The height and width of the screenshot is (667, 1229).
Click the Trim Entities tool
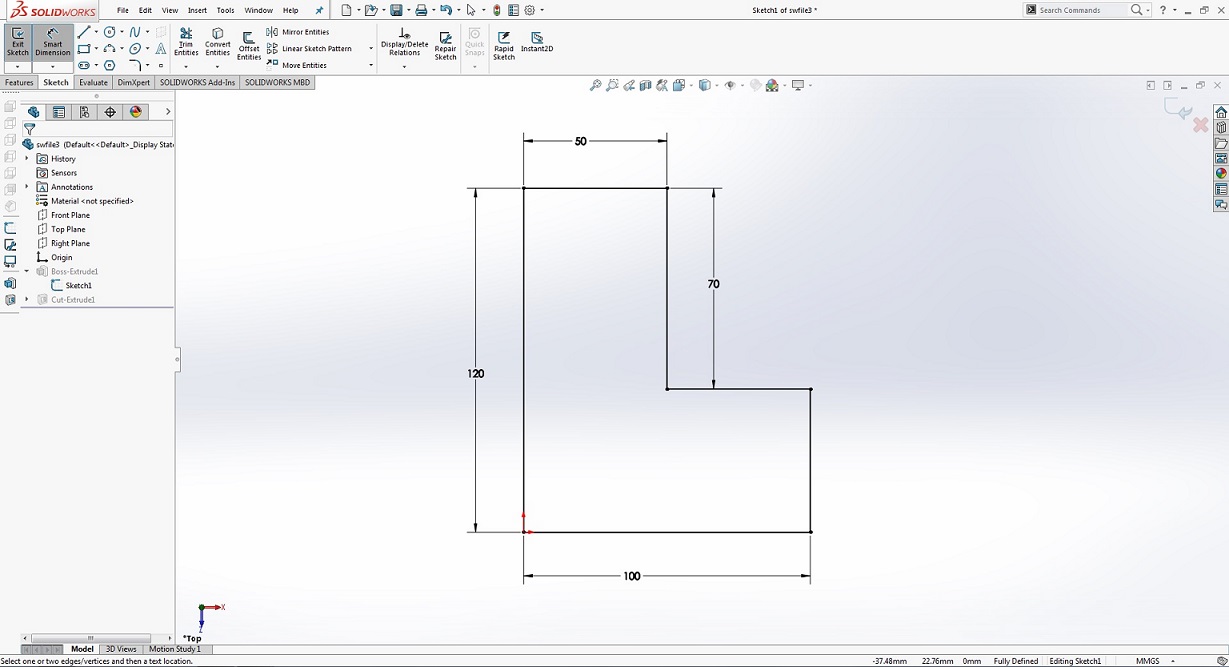(186, 42)
